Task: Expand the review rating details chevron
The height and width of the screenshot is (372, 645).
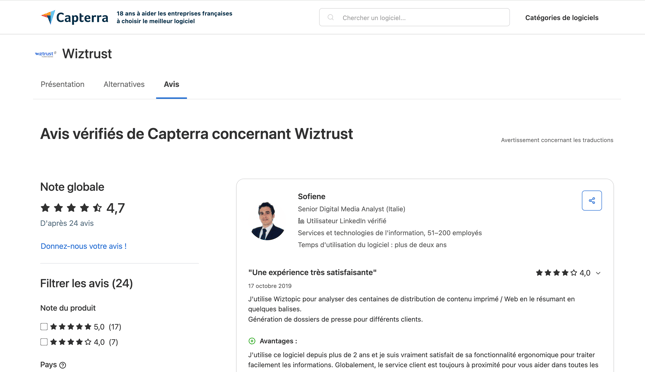Action: click(598, 273)
